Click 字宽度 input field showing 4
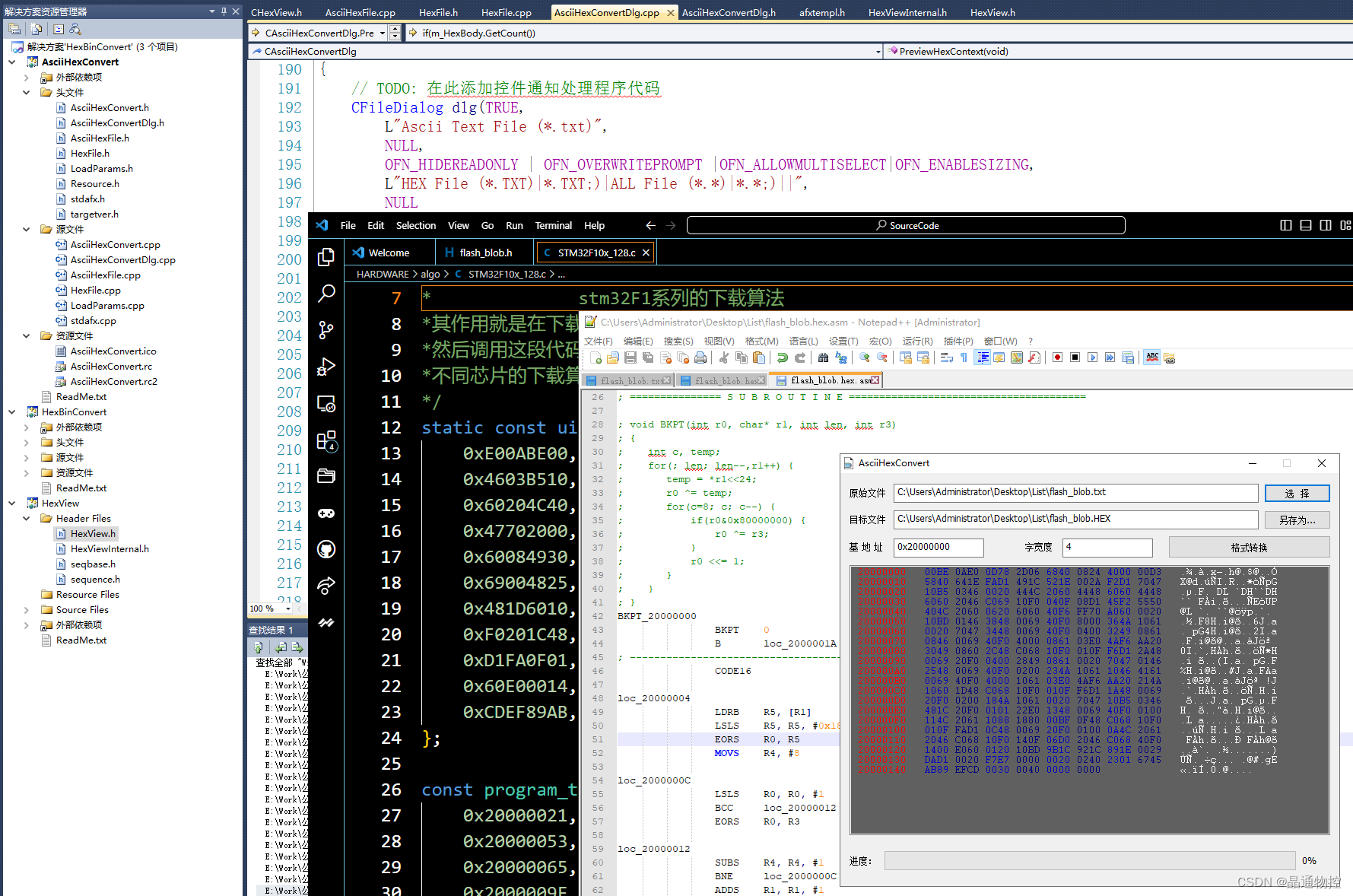Viewport: 1353px width, 896px height. 1108,547
